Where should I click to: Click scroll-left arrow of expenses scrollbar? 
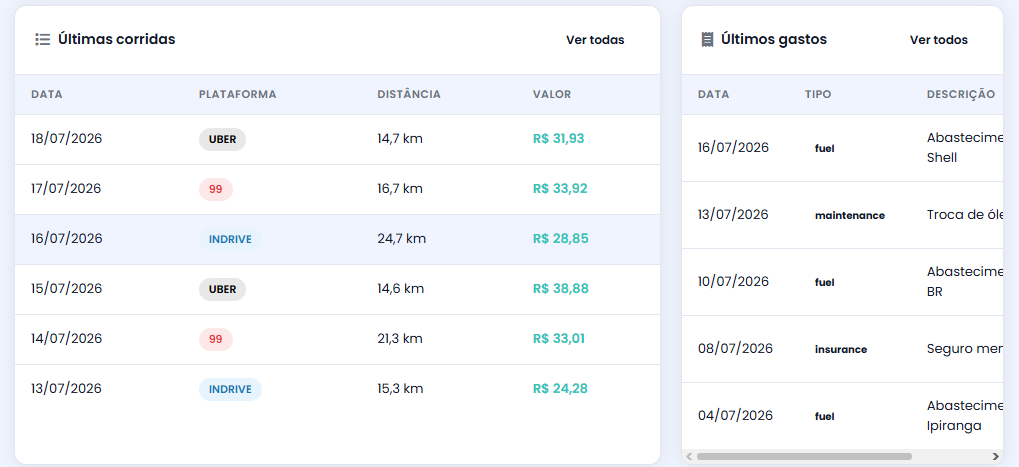click(689, 457)
